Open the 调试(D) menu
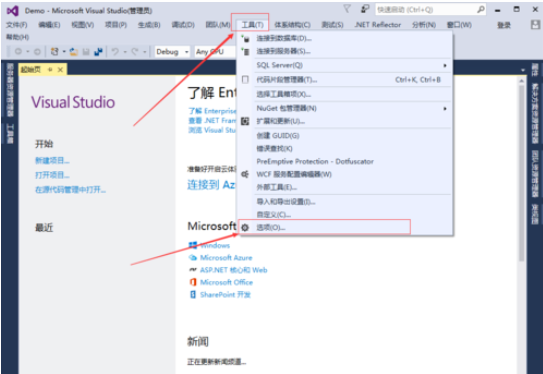543x374 pixels. point(183,25)
